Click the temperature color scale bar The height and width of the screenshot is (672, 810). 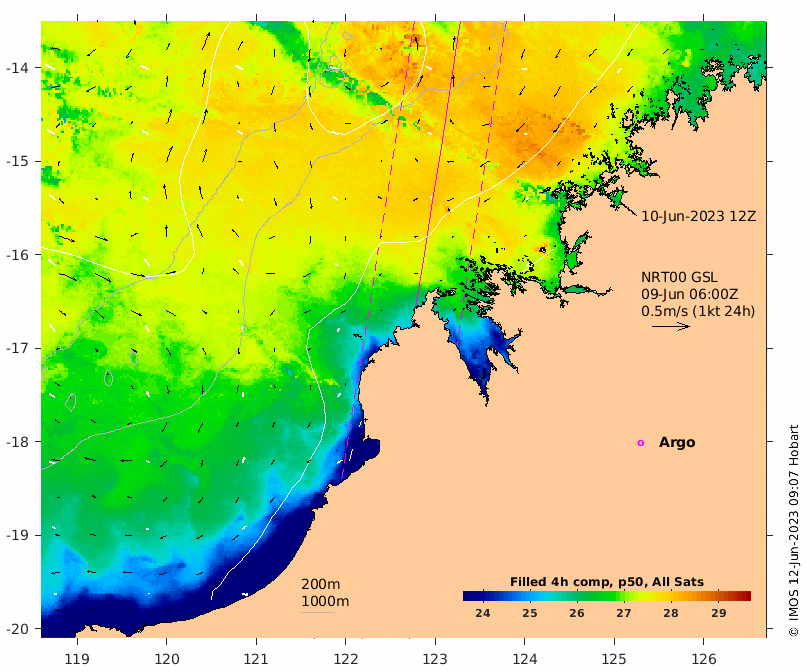tap(607, 596)
